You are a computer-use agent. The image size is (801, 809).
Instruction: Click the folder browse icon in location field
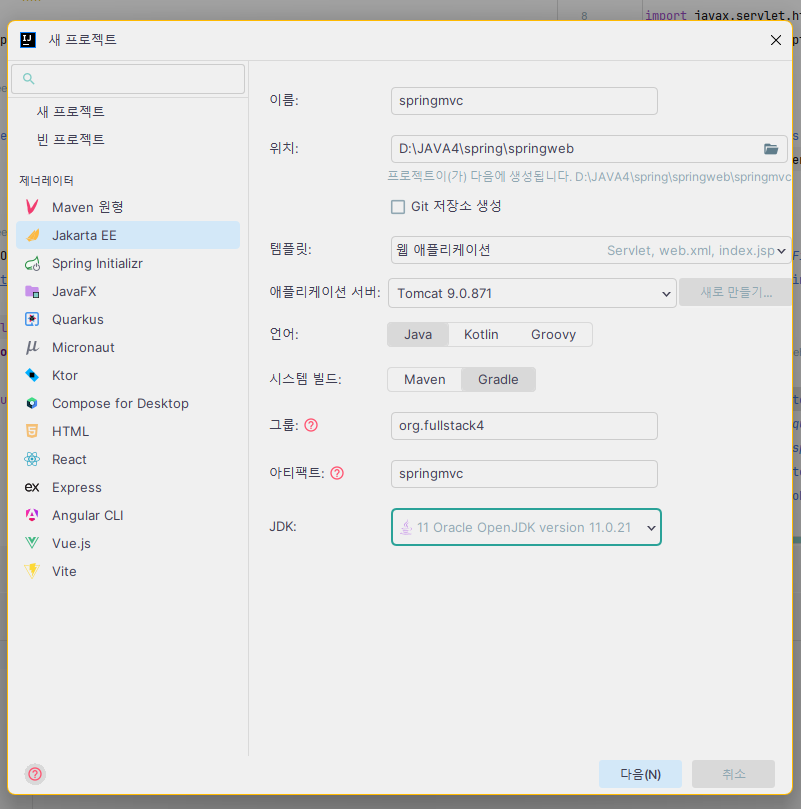point(771,149)
